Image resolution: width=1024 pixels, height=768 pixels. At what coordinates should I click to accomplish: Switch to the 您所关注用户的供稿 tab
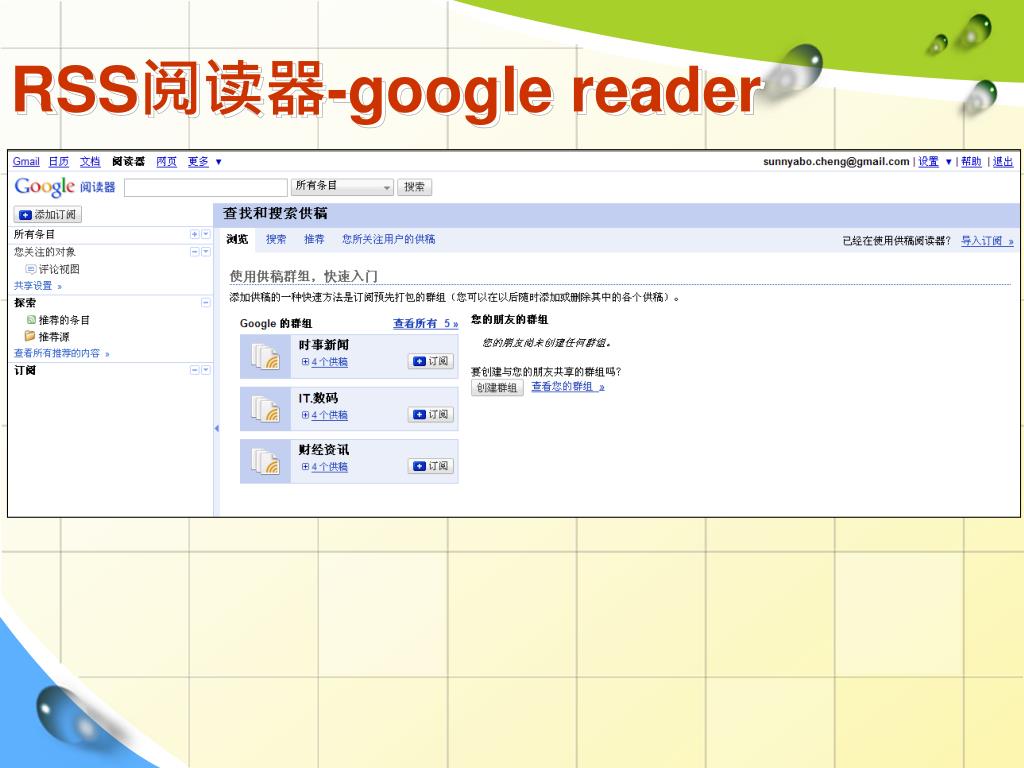pyautogui.click(x=389, y=240)
